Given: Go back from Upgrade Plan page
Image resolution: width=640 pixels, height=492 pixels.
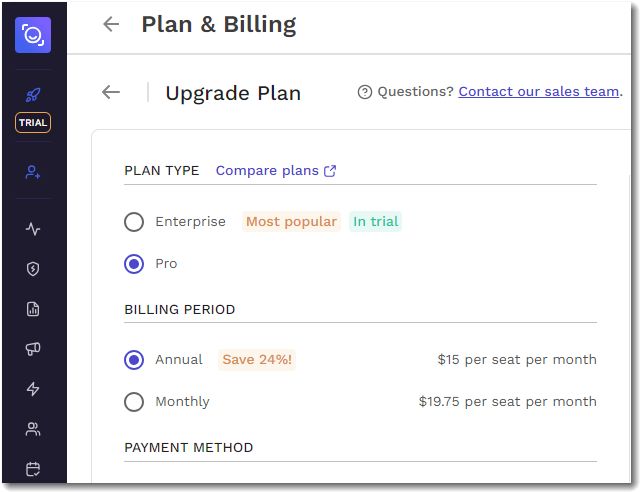Looking at the screenshot, I should pyautogui.click(x=111, y=92).
